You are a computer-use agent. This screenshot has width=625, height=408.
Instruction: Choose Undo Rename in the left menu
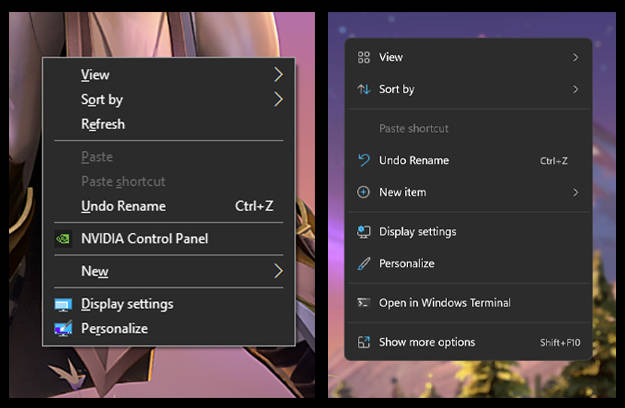[x=169, y=206]
